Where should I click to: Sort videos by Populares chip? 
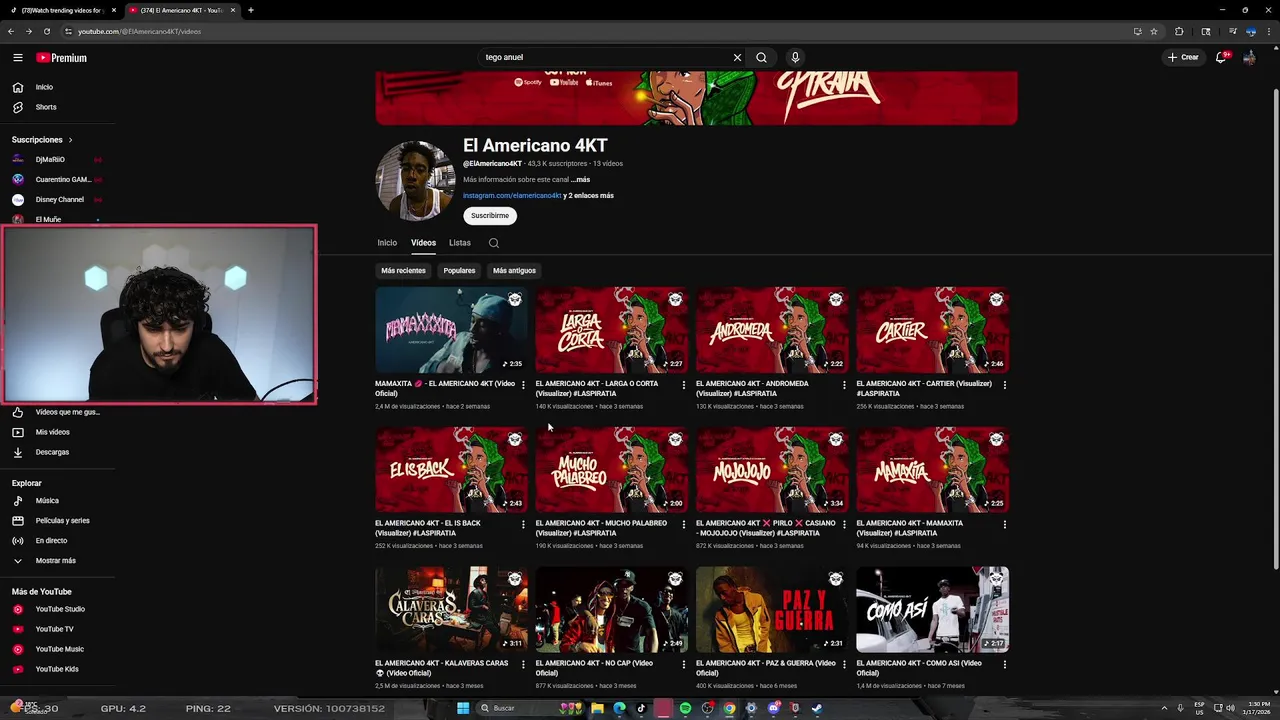(459, 271)
